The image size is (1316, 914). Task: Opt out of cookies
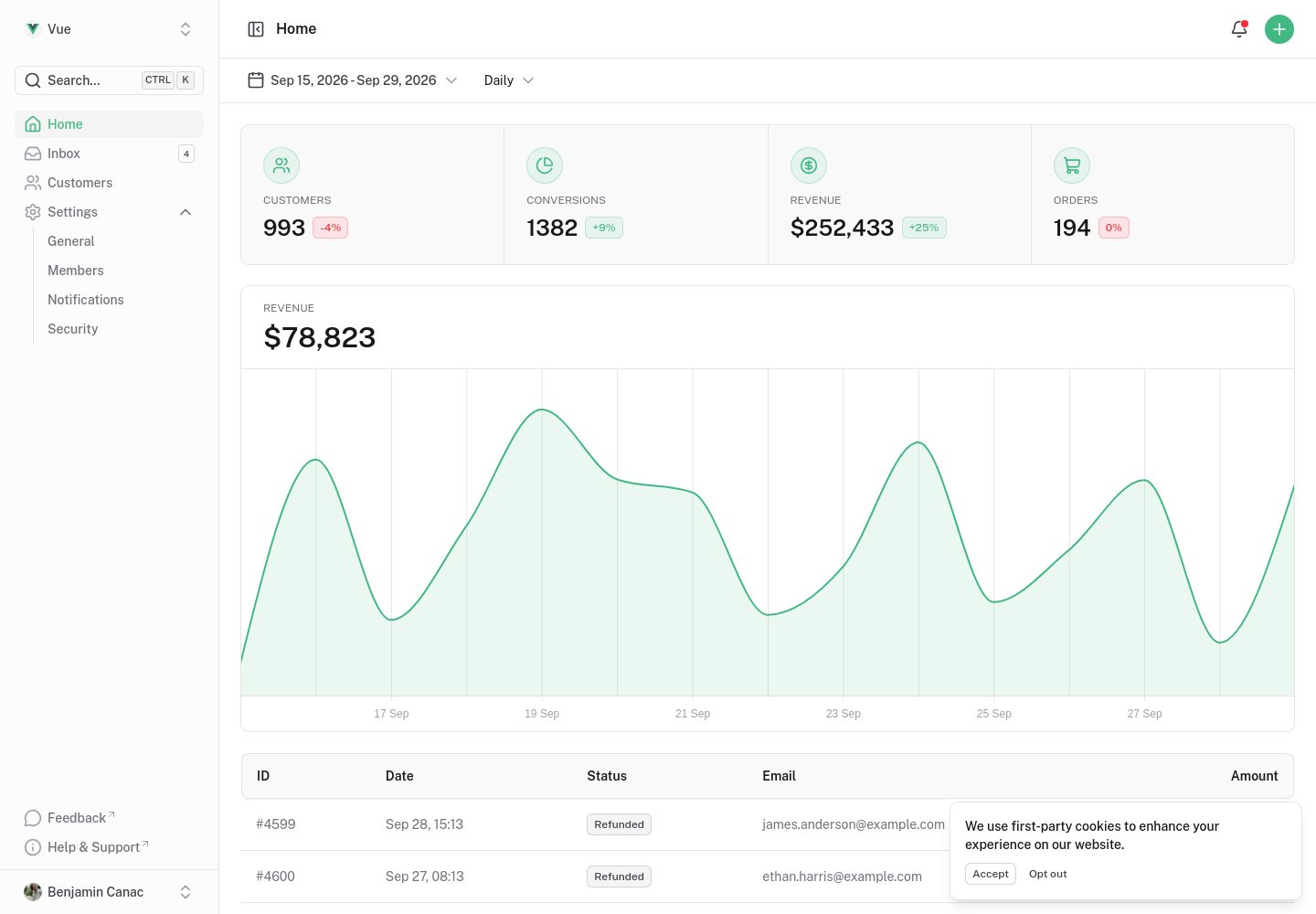coord(1048,874)
